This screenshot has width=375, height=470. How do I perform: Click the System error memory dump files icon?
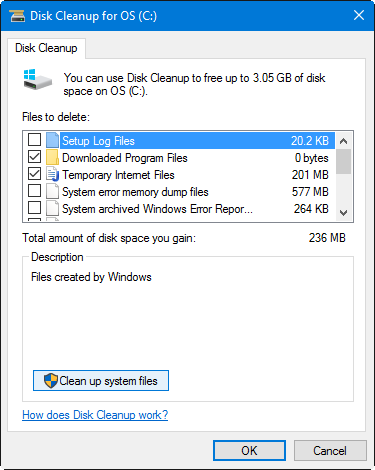coord(52,192)
